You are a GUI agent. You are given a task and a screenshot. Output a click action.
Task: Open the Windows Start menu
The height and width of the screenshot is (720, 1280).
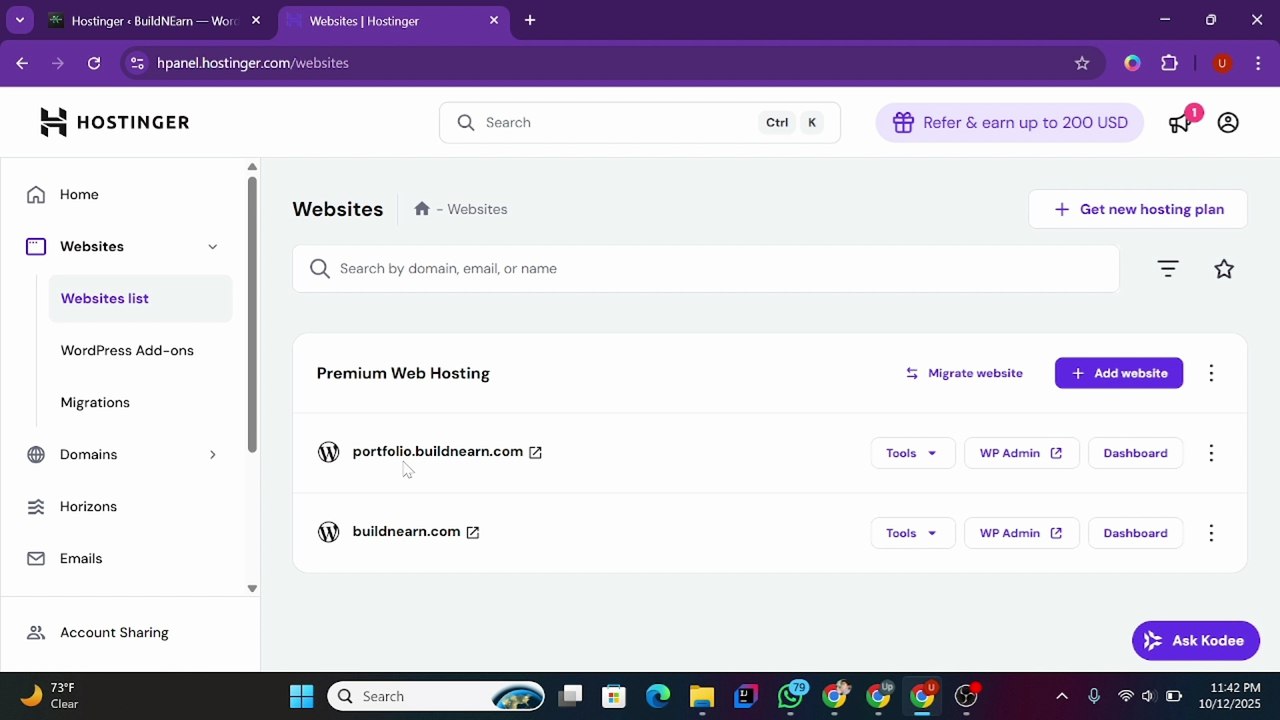[x=301, y=696]
